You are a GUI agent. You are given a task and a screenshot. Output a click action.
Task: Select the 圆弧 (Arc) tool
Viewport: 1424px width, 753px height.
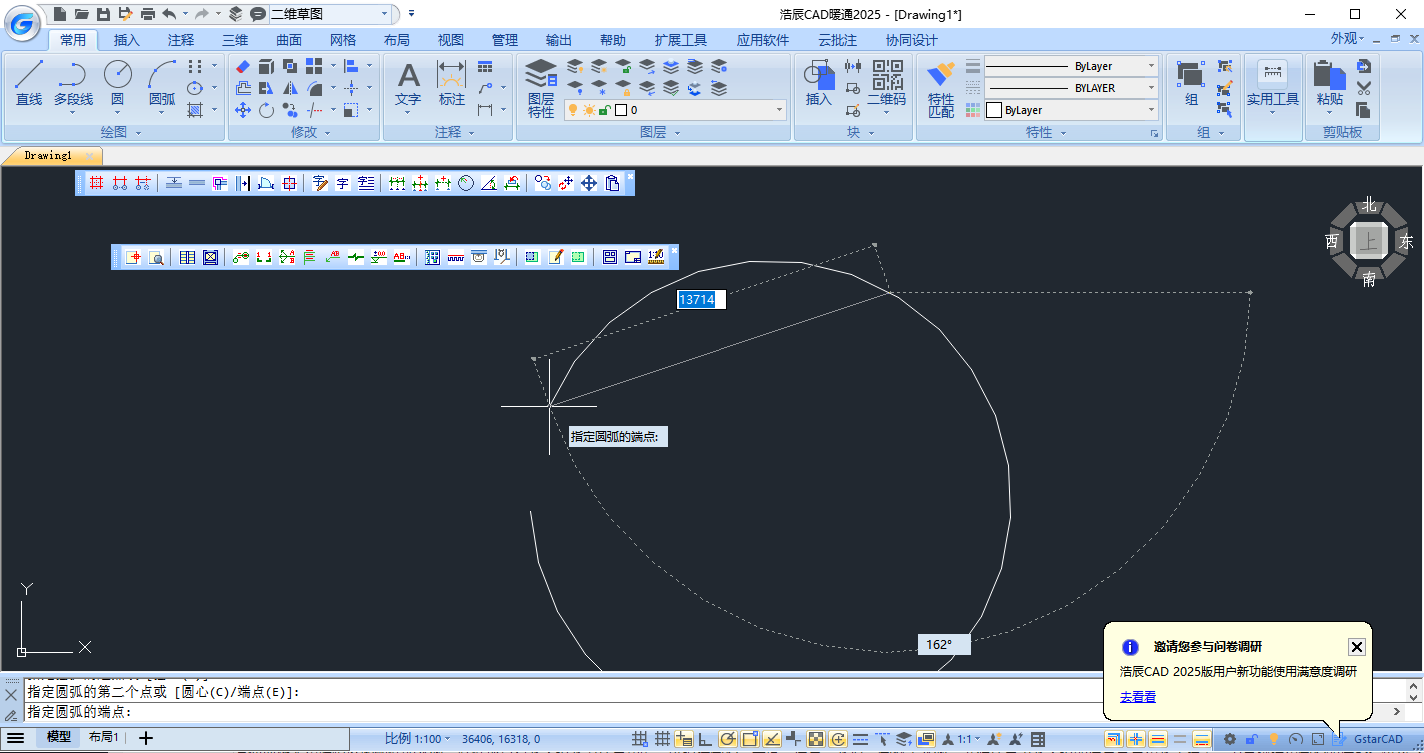tap(162, 82)
